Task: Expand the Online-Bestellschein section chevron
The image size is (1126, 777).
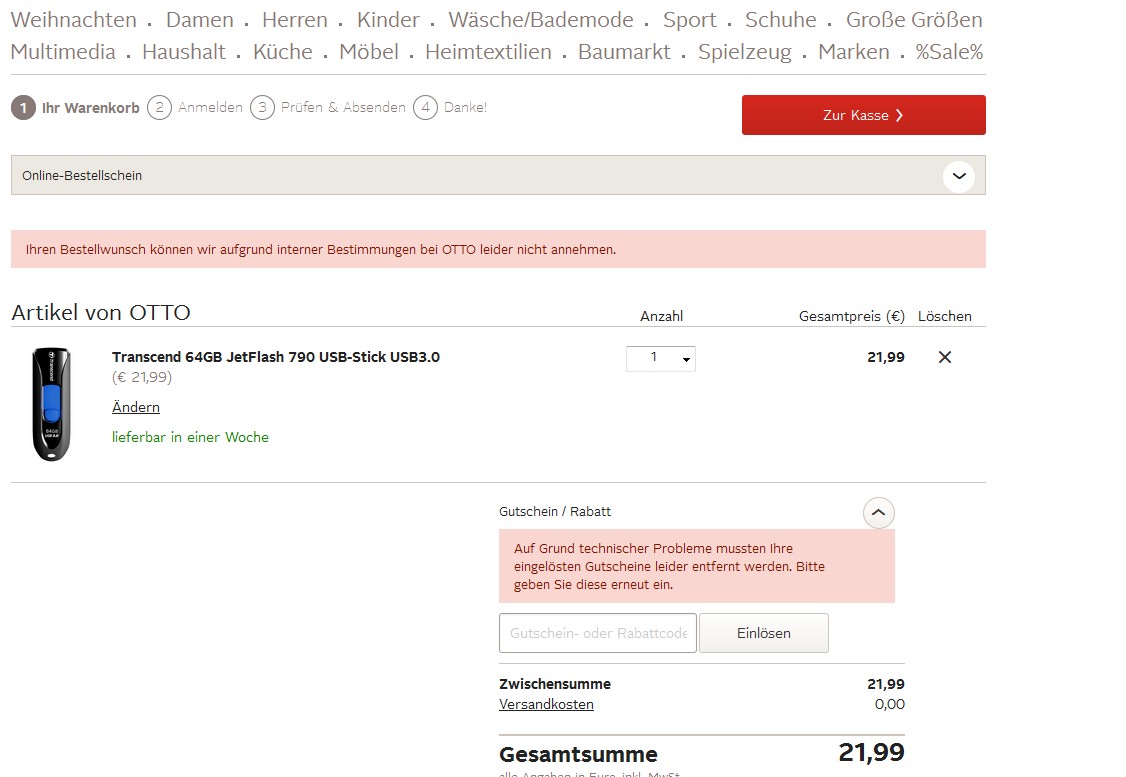Action: click(959, 176)
